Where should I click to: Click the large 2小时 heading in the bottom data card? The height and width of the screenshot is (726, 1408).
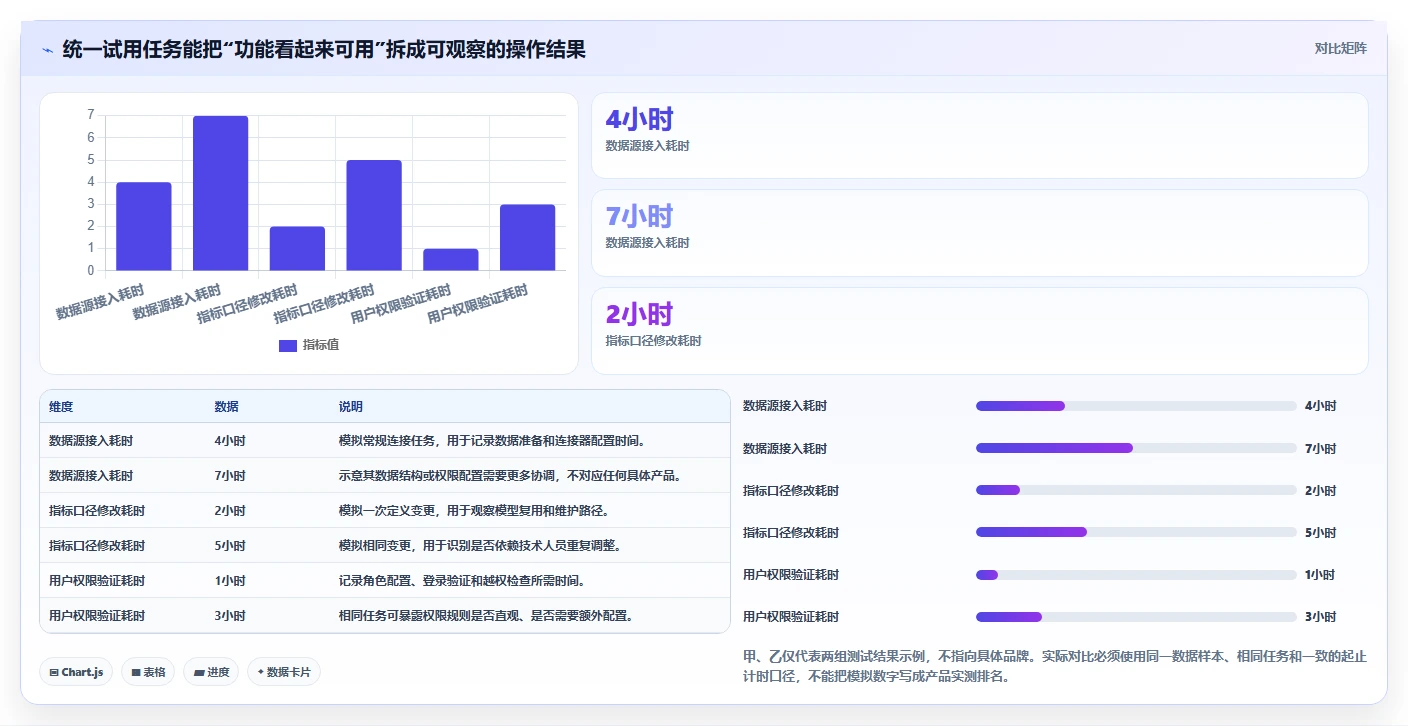(x=639, y=314)
